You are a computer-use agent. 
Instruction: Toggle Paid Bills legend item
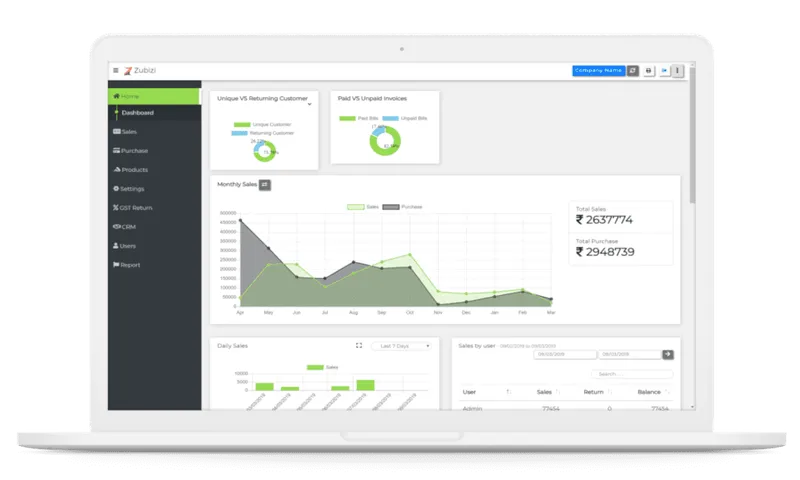(x=359, y=118)
